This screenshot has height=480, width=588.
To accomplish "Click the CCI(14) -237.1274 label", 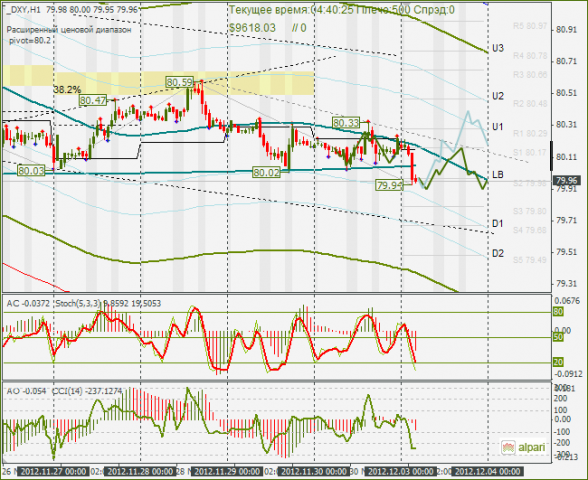I will point(87,391).
